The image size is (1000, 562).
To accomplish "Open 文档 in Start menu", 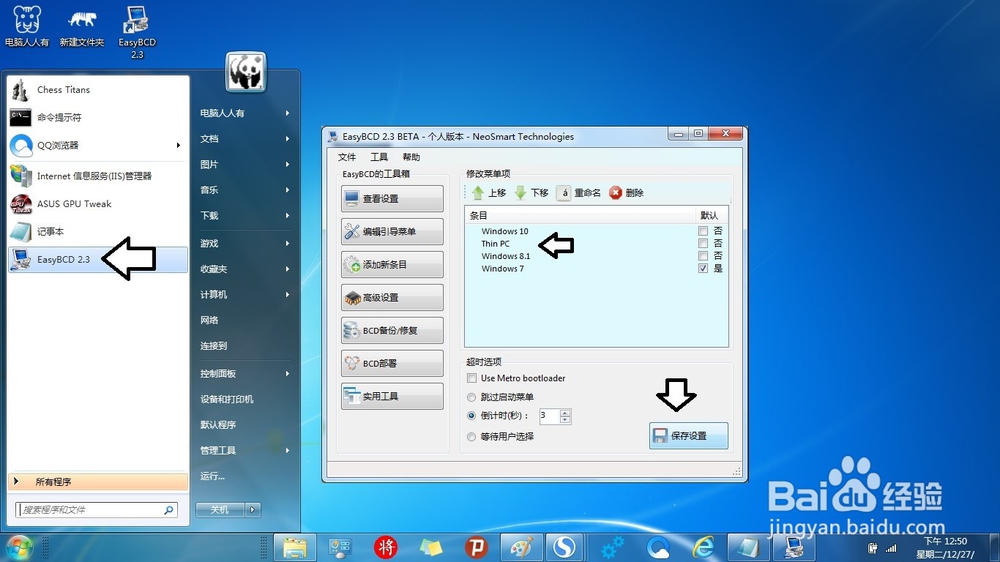I will tap(246, 138).
